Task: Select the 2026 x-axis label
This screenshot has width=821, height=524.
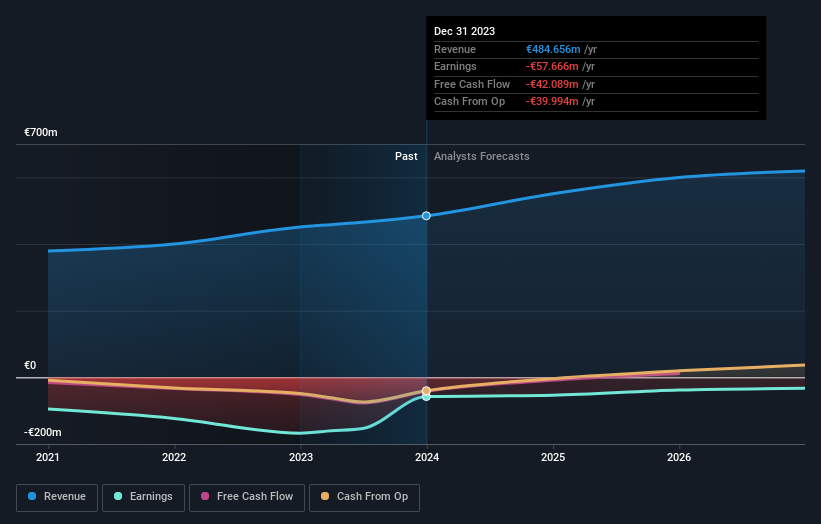Action: 679,458
